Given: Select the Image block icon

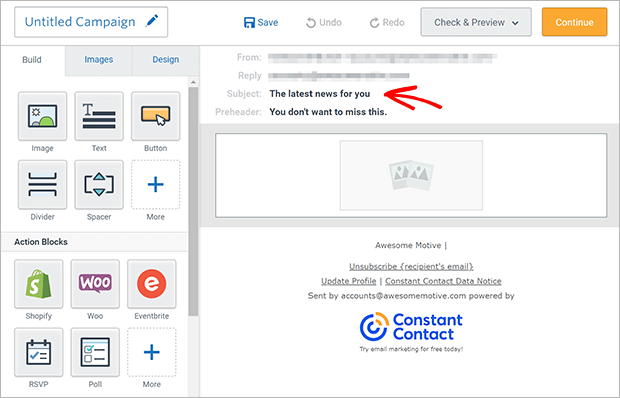Looking at the screenshot, I should (42, 116).
